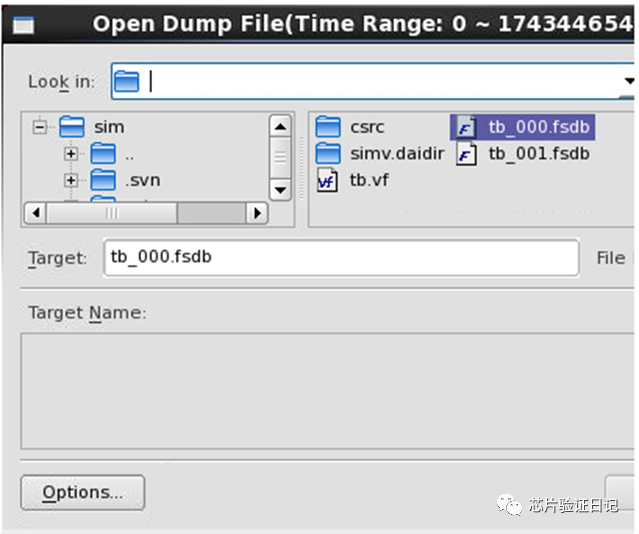This screenshot has height=534, width=639.
Task: Select the sim folder in tree
Action: (x=109, y=127)
